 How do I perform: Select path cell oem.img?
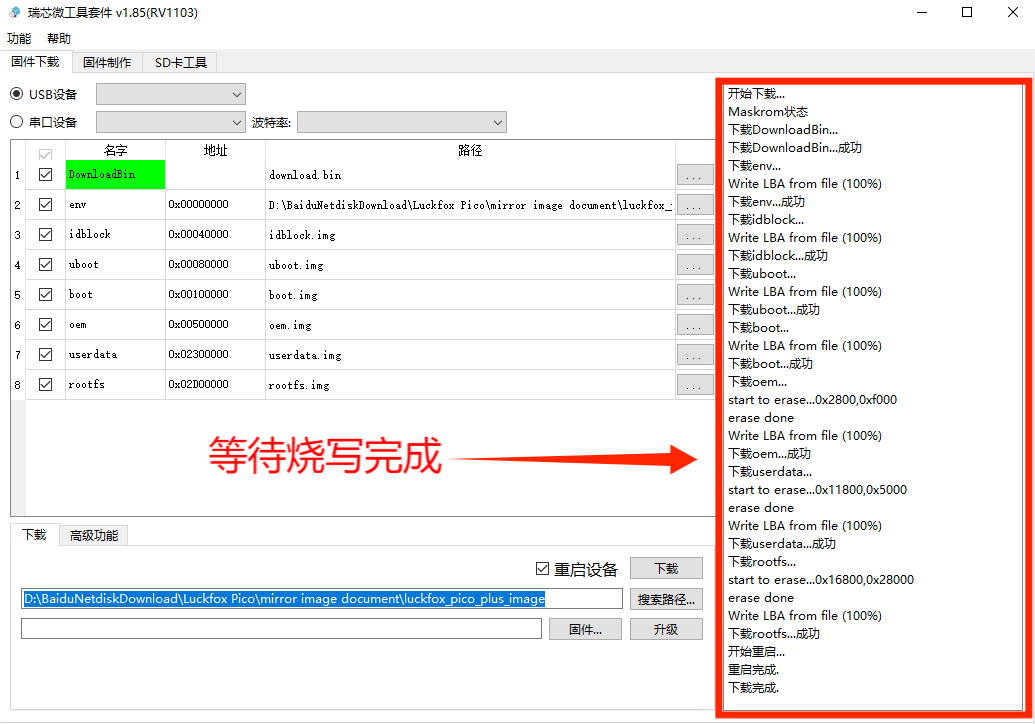click(470, 325)
